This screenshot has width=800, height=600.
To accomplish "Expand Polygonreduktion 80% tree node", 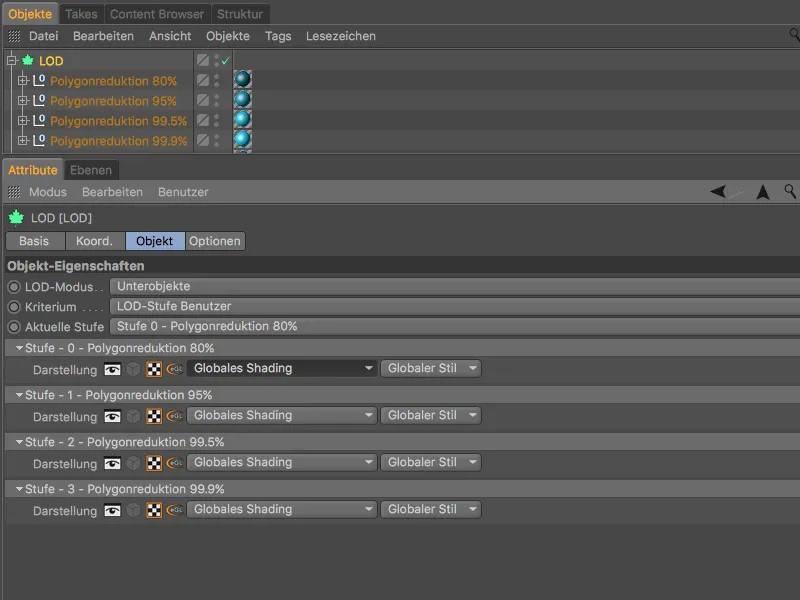I will coord(22,80).
